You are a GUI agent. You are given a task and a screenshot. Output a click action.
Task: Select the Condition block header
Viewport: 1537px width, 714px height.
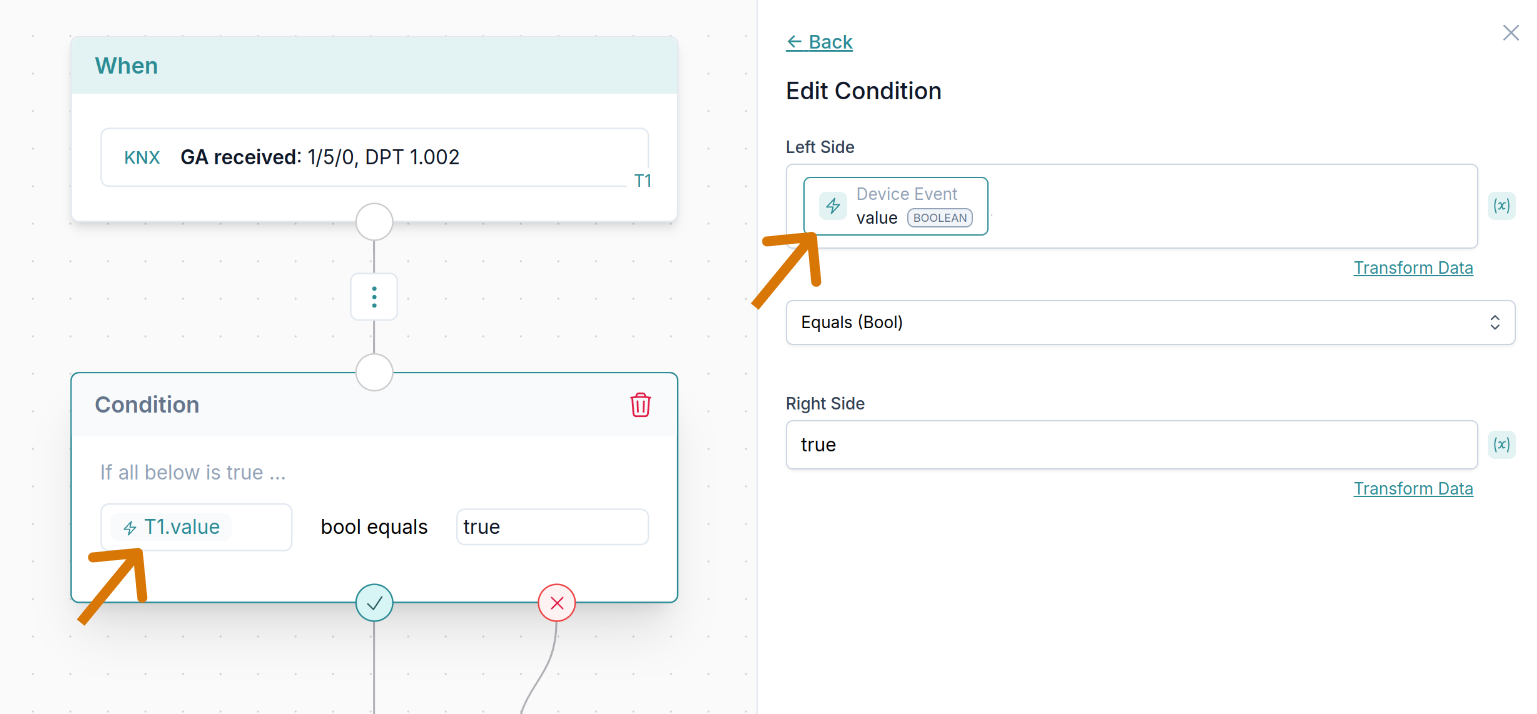point(300,405)
